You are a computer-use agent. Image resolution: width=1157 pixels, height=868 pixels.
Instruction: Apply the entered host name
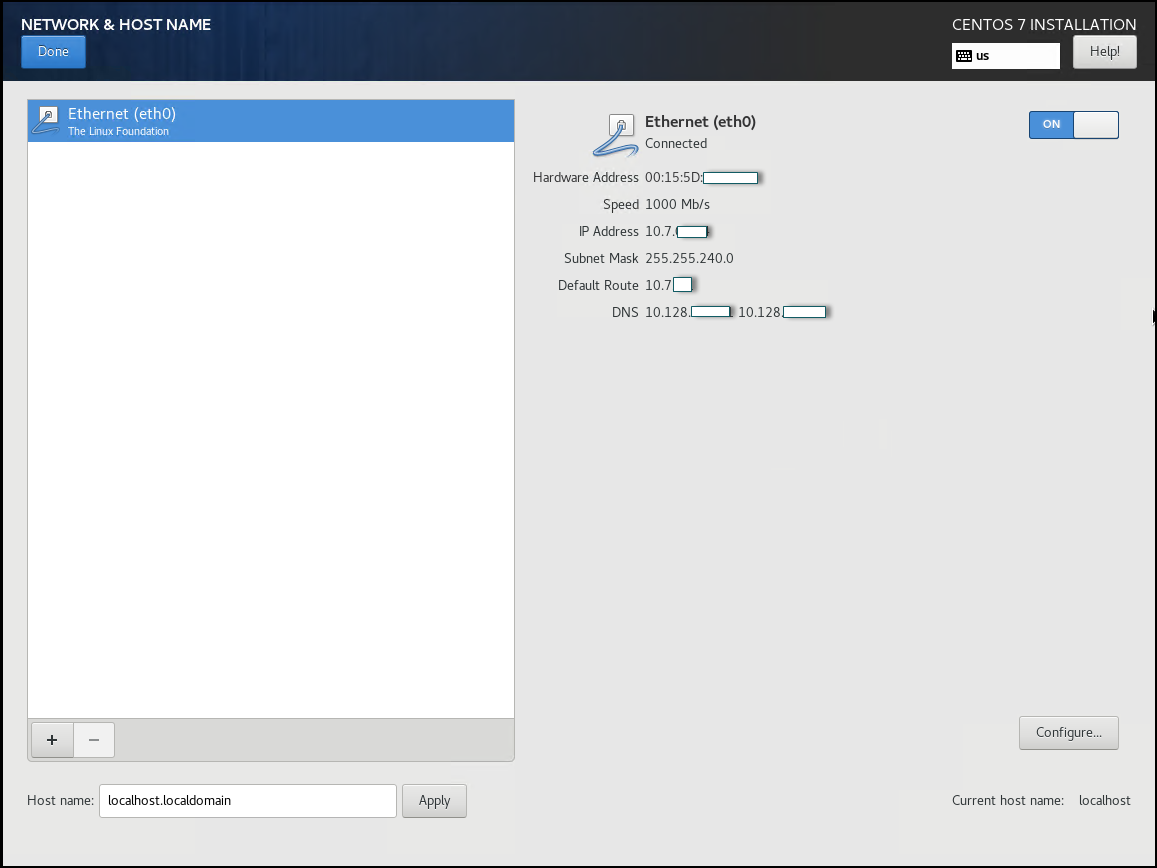434,800
